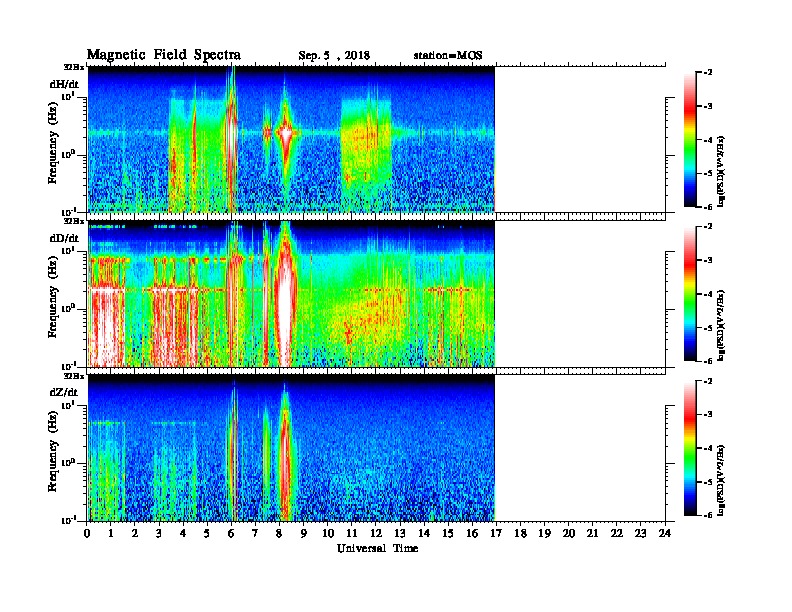This screenshot has height=612, width=792.
Task: Click hour "7" on the time axis
Action: point(256,534)
